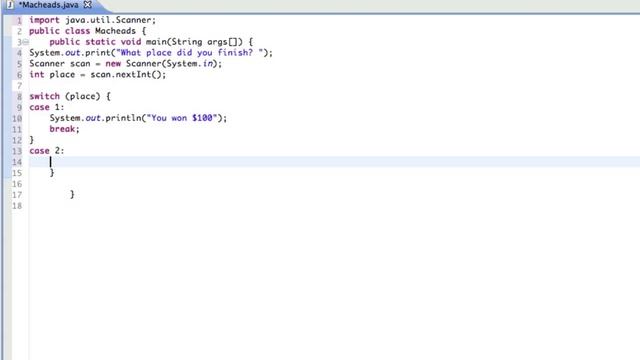Viewport: 640px width, 360px height.
Task: Click 'java.util.Scanner;' text on line 1
Action: click(111, 20)
